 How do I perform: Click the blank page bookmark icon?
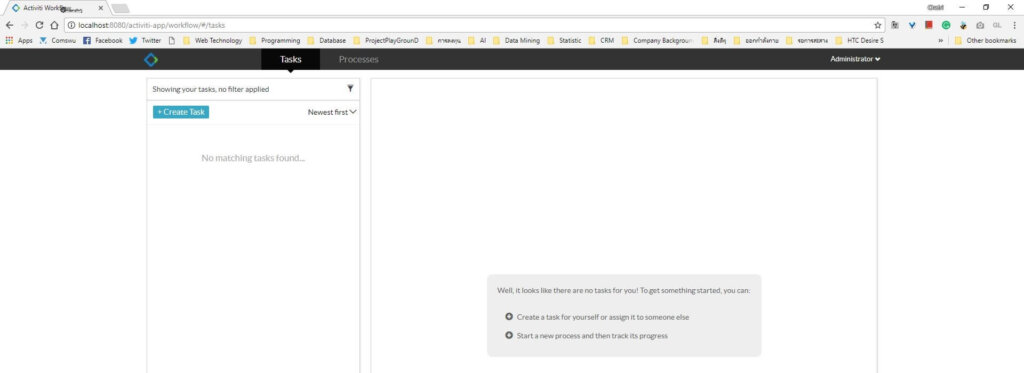click(171, 41)
